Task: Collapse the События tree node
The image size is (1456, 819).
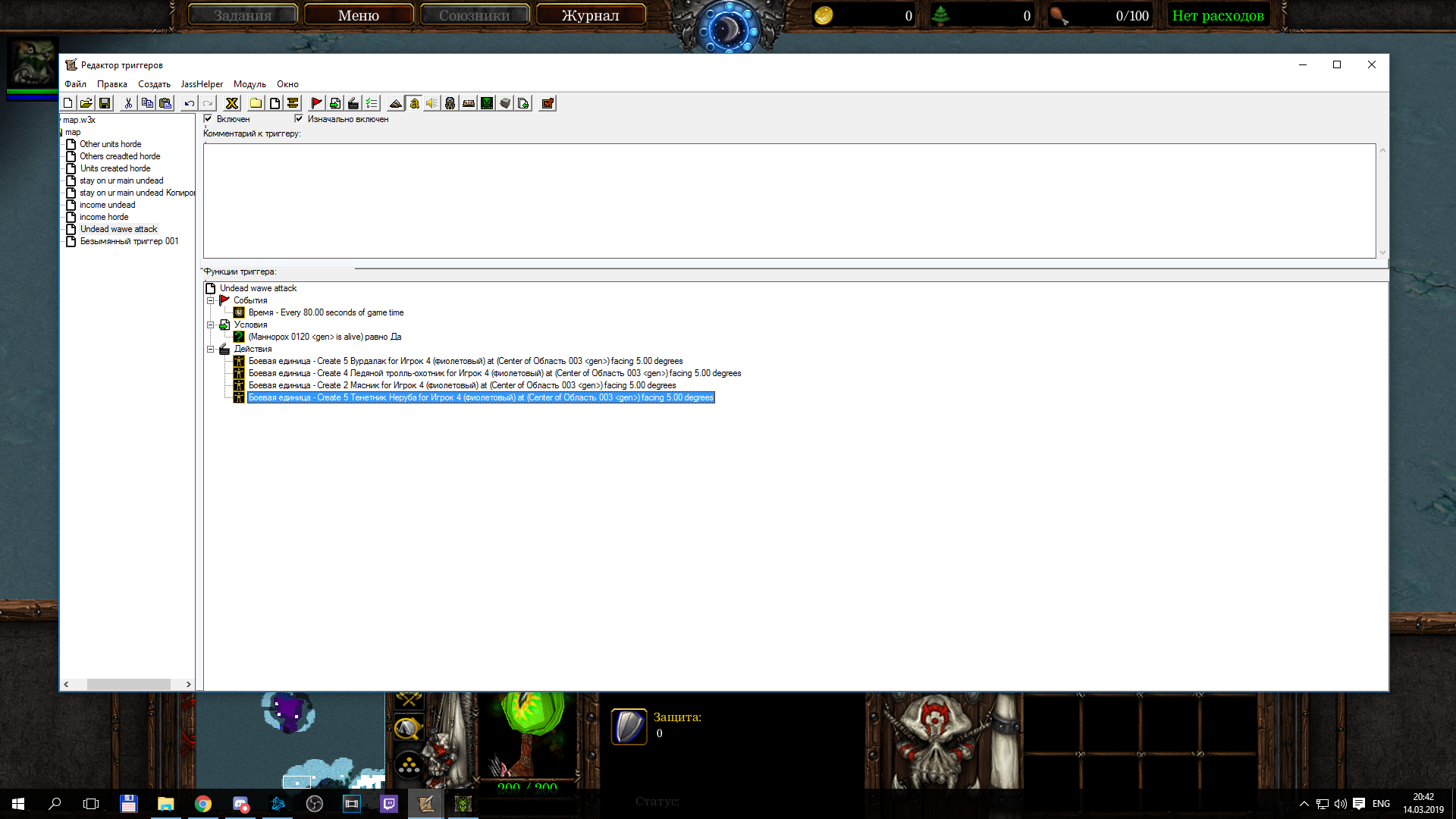Action: click(211, 300)
